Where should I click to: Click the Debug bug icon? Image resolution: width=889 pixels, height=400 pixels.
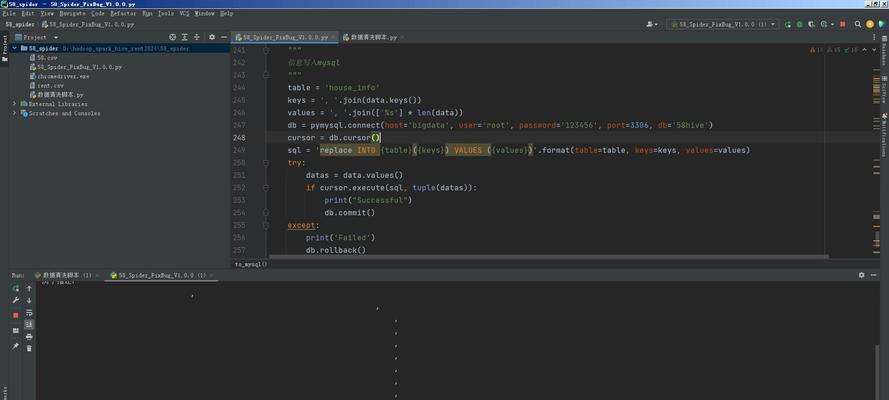click(x=799, y=24)
